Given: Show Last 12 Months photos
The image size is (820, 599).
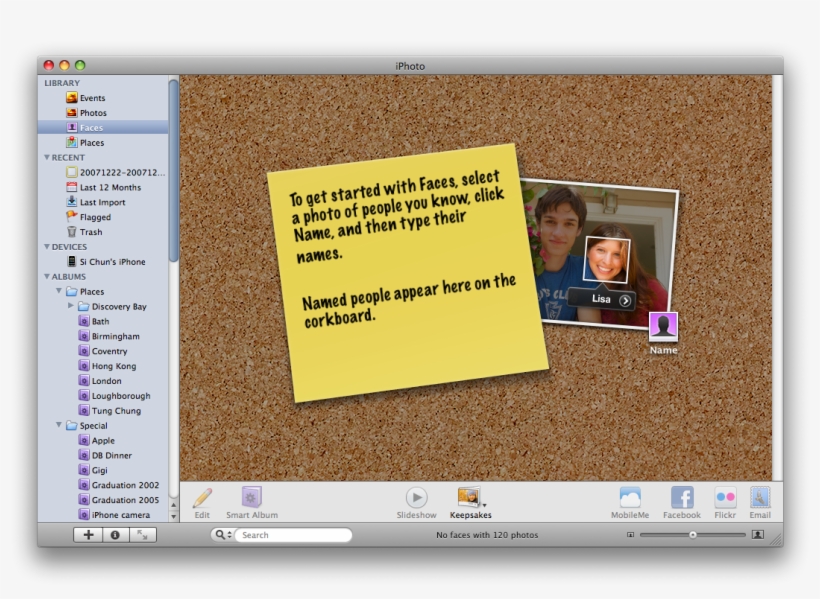Looking at the screenshot, I should pos(104,187).
